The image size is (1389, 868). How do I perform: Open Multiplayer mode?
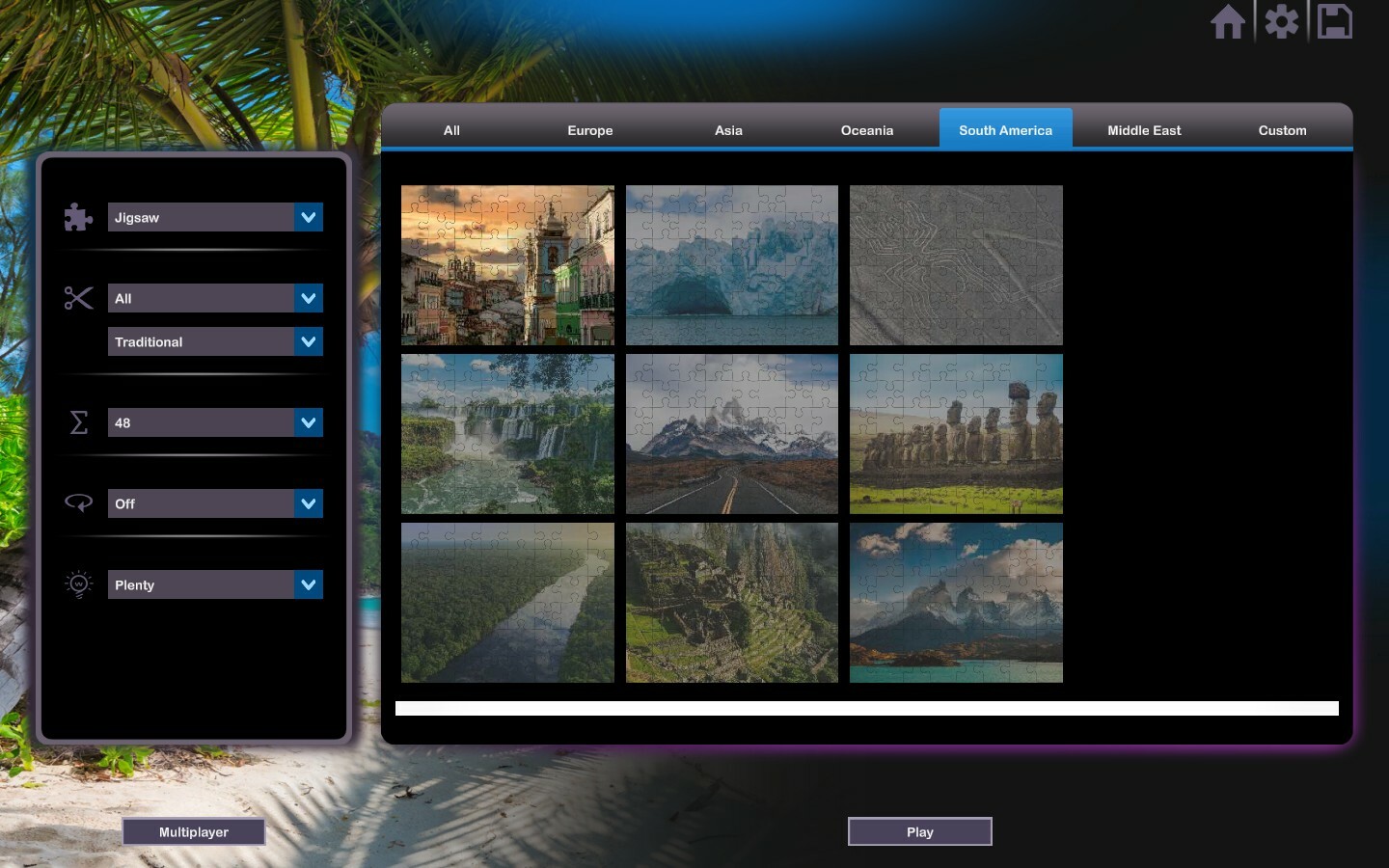pyautogui.click(x=193, y=831)
